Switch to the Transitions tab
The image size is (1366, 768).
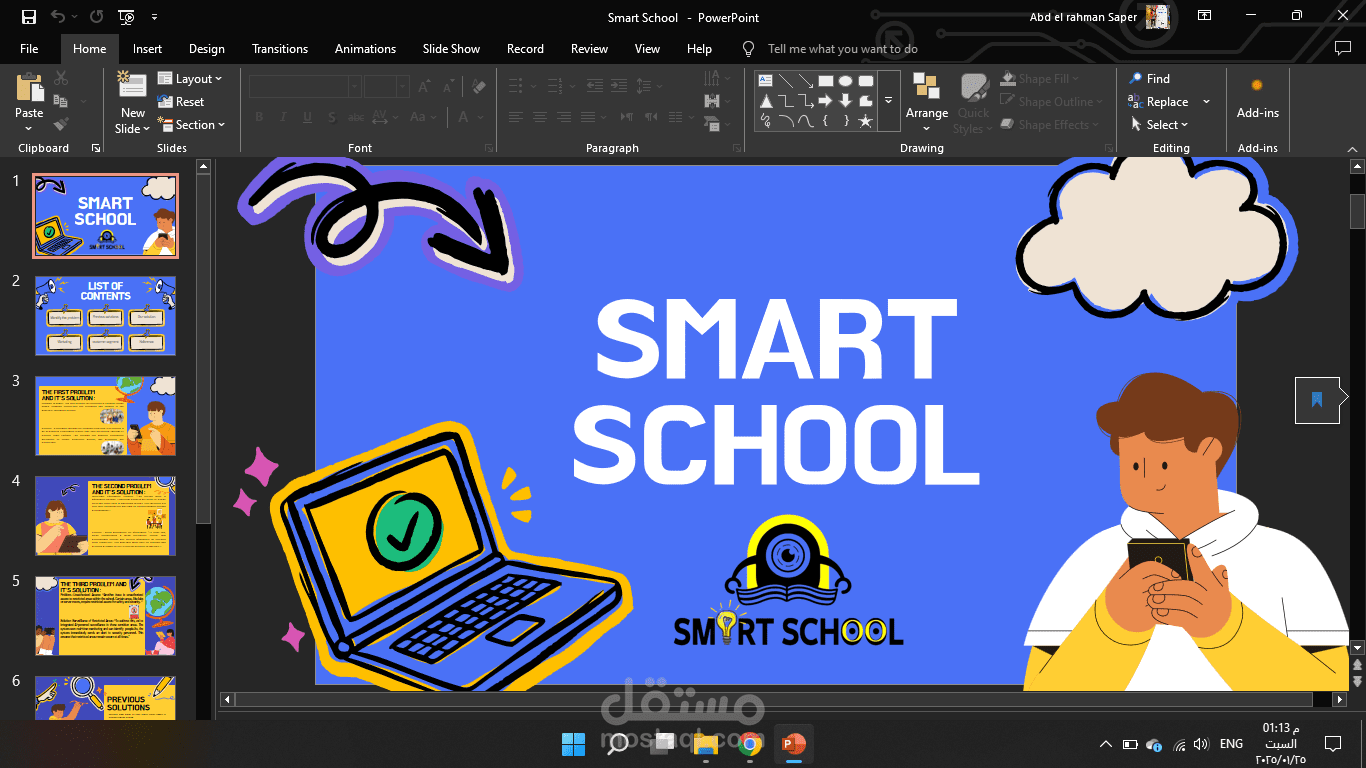pos(282,48)
